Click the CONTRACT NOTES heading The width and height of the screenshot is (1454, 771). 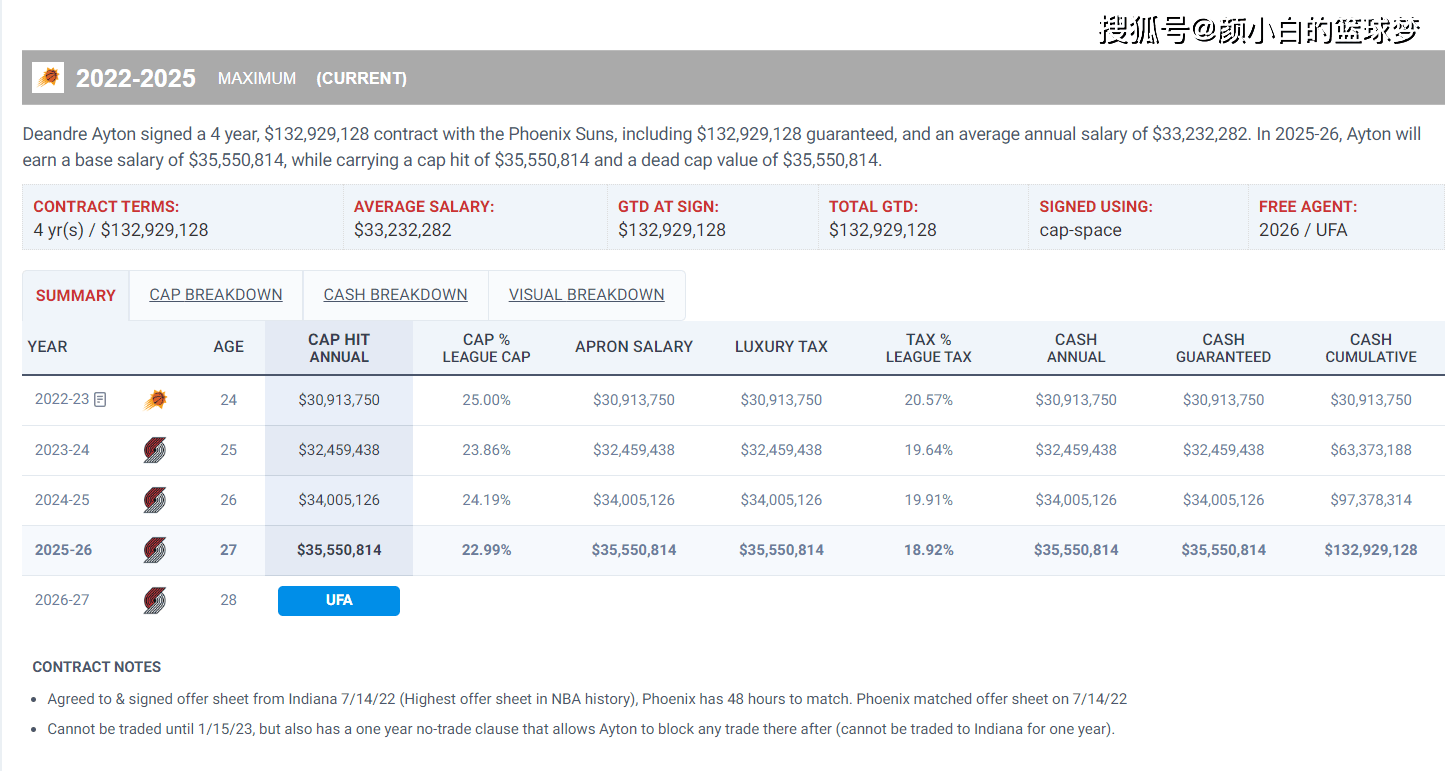97,667
